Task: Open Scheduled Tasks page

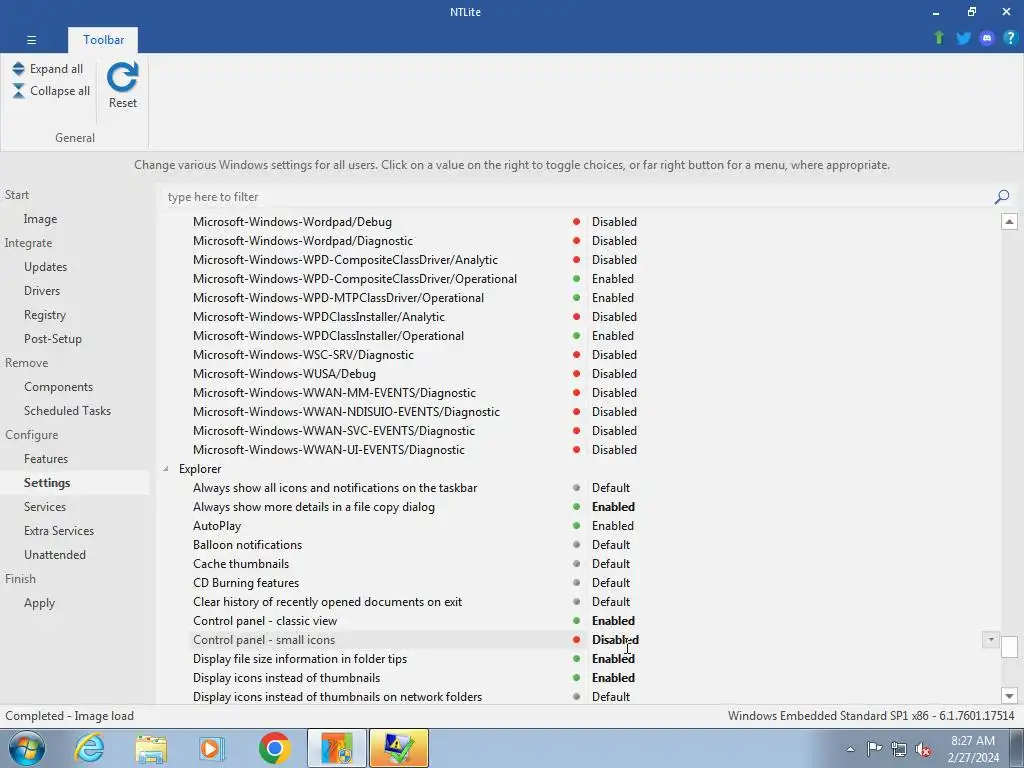Action: (67, 411)
